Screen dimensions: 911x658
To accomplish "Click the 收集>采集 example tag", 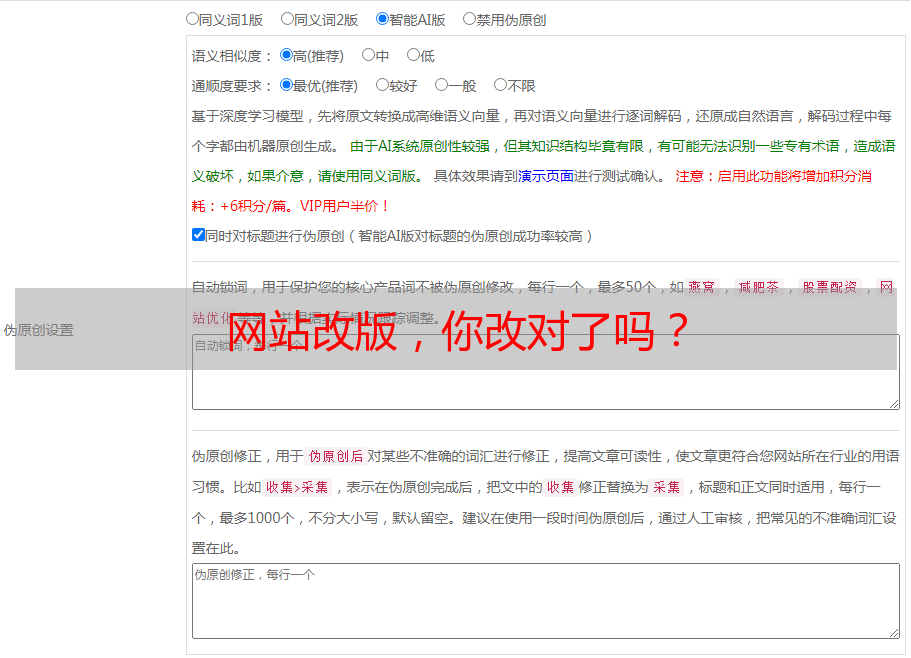I will click(x=297, y=487).
